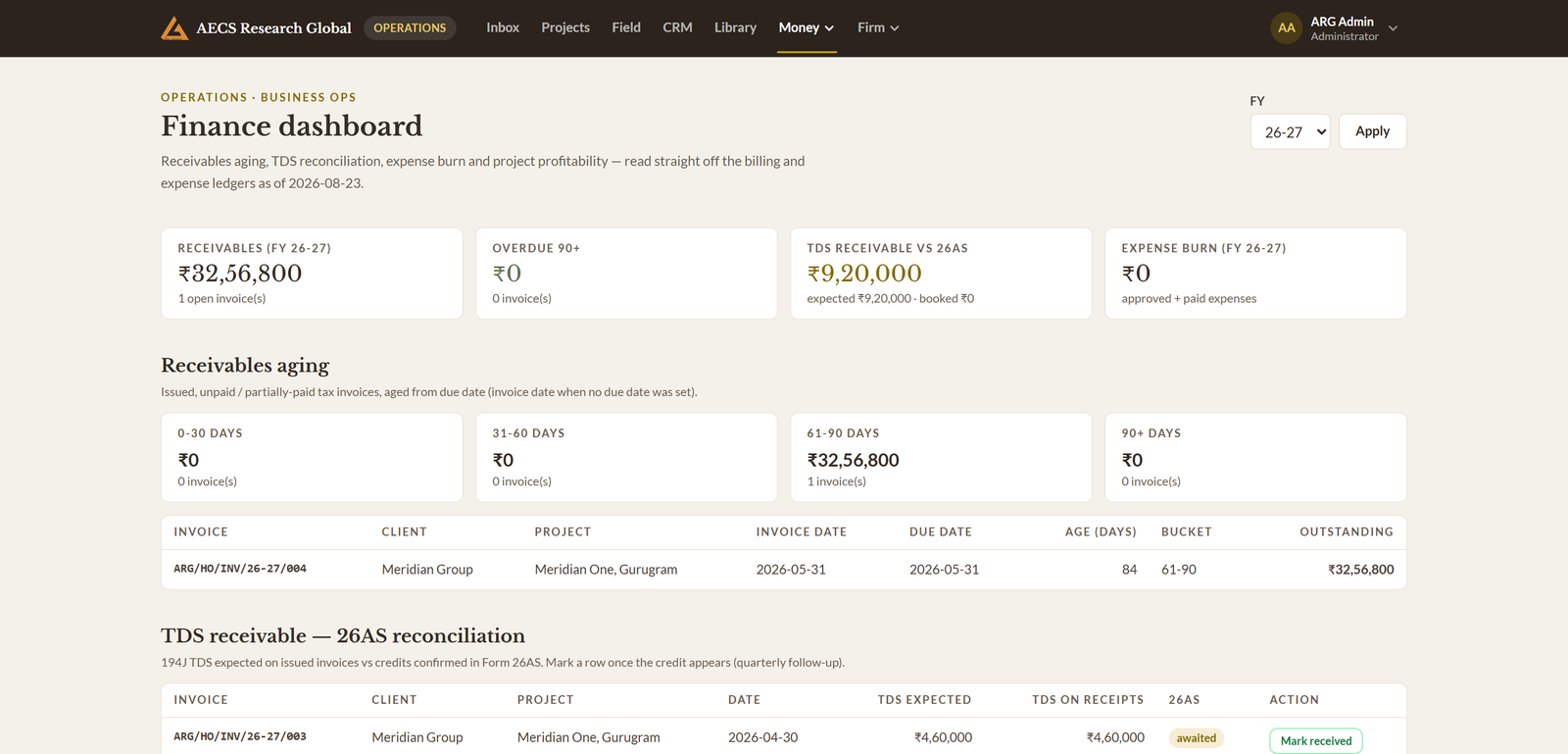Click the Age (Days) column header
The width and height of the screenshot is (1568, 754).
(1101, 532)
